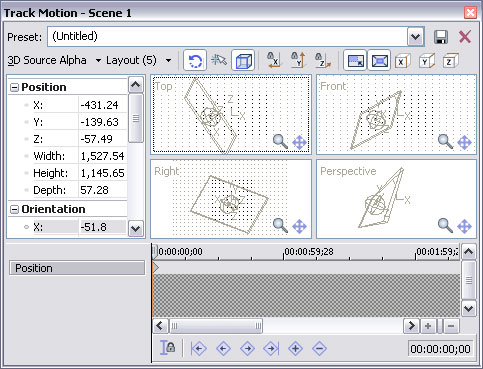Click the zoom magnifier in Perspective view
The width and height of the screenshot is (483, 369).
pos(445,226)
